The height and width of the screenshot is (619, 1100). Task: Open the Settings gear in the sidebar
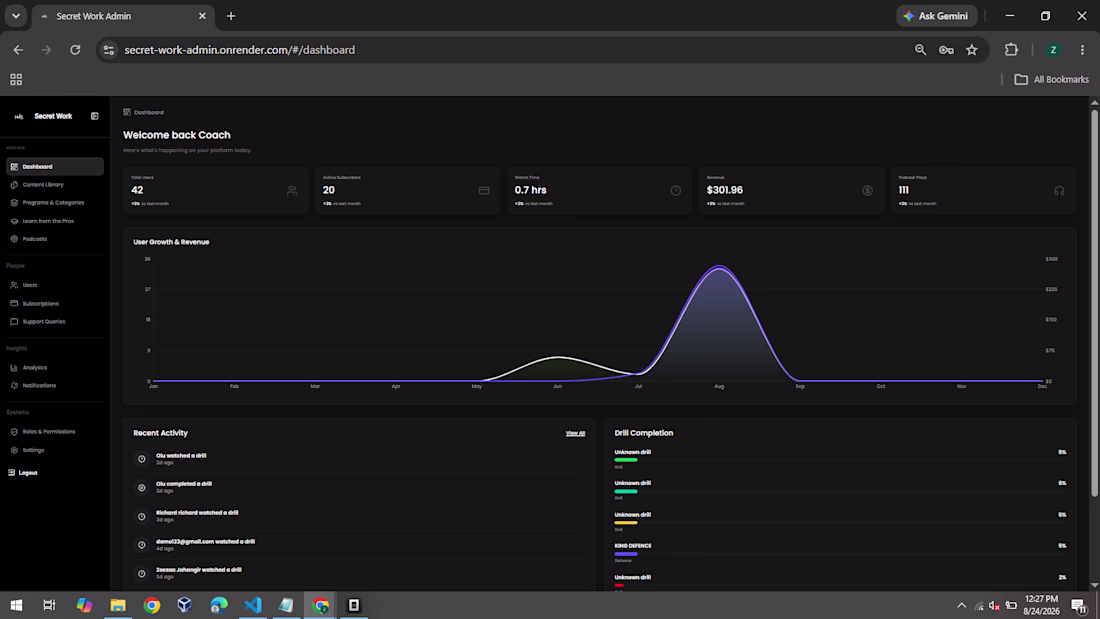(14, 451)
